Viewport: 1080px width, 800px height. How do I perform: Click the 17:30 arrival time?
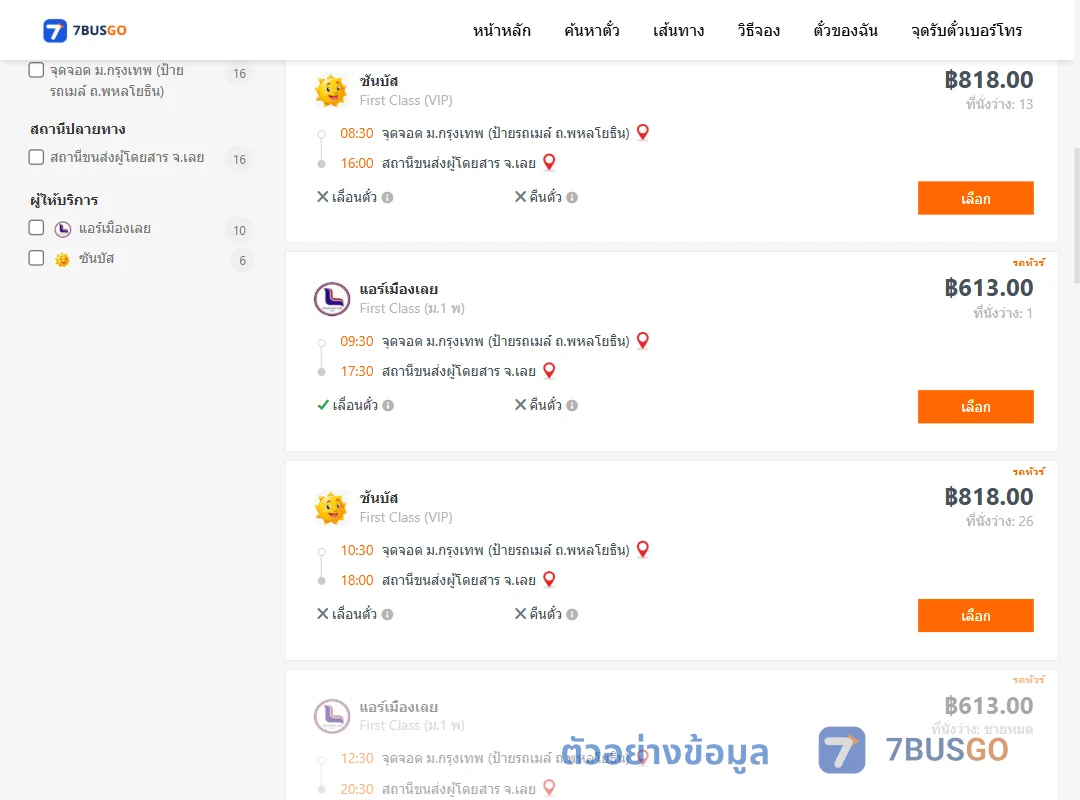357,371
